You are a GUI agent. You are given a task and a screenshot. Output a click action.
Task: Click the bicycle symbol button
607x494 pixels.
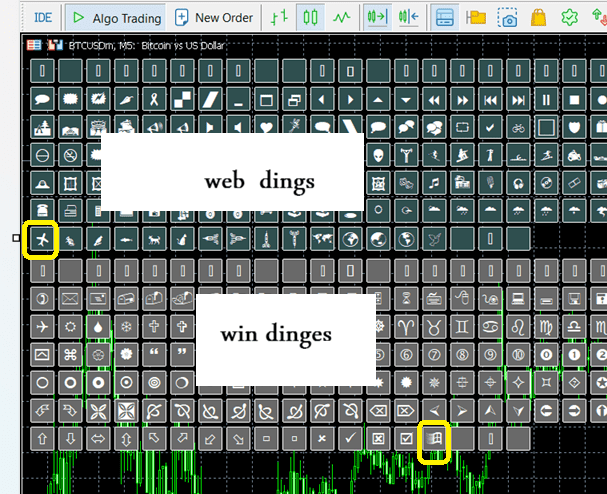tap(518, 127)
